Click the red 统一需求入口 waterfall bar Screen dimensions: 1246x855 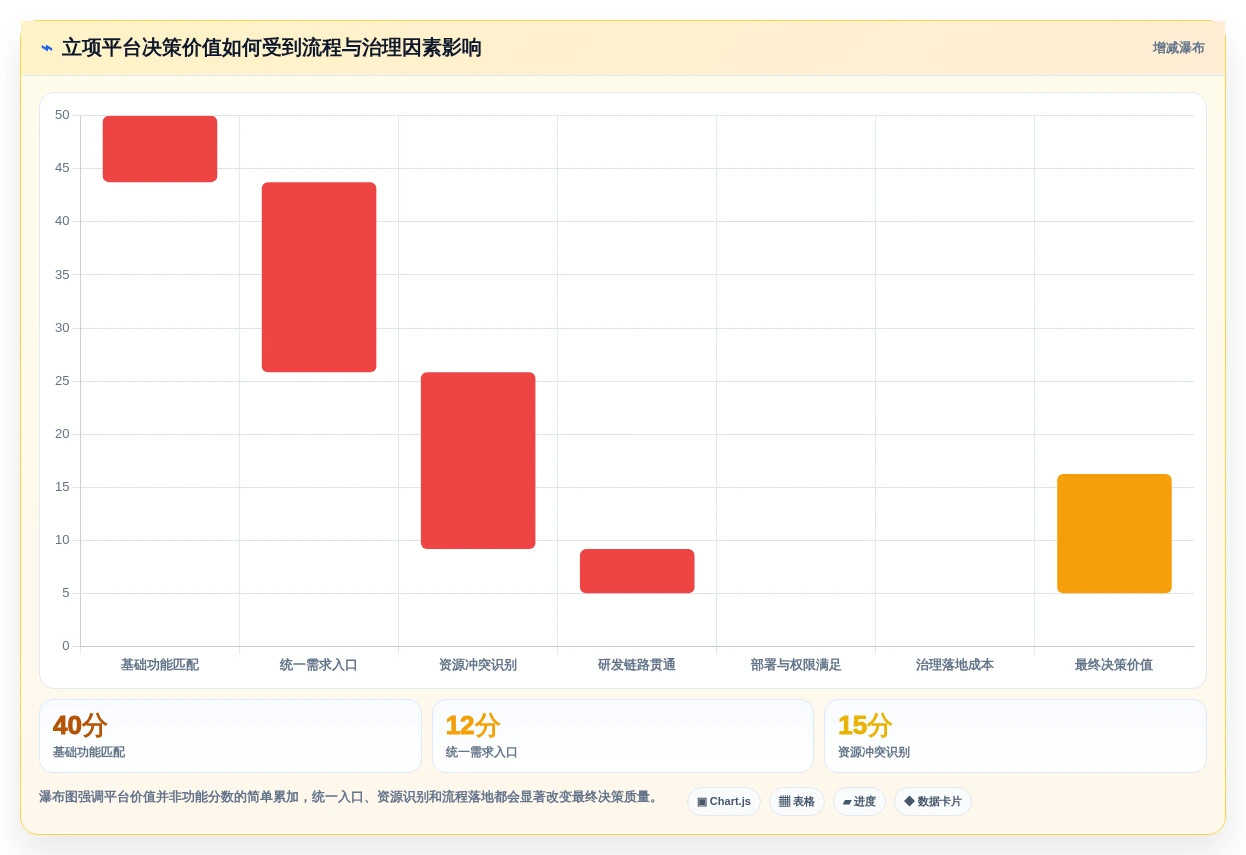click(319, 277)
